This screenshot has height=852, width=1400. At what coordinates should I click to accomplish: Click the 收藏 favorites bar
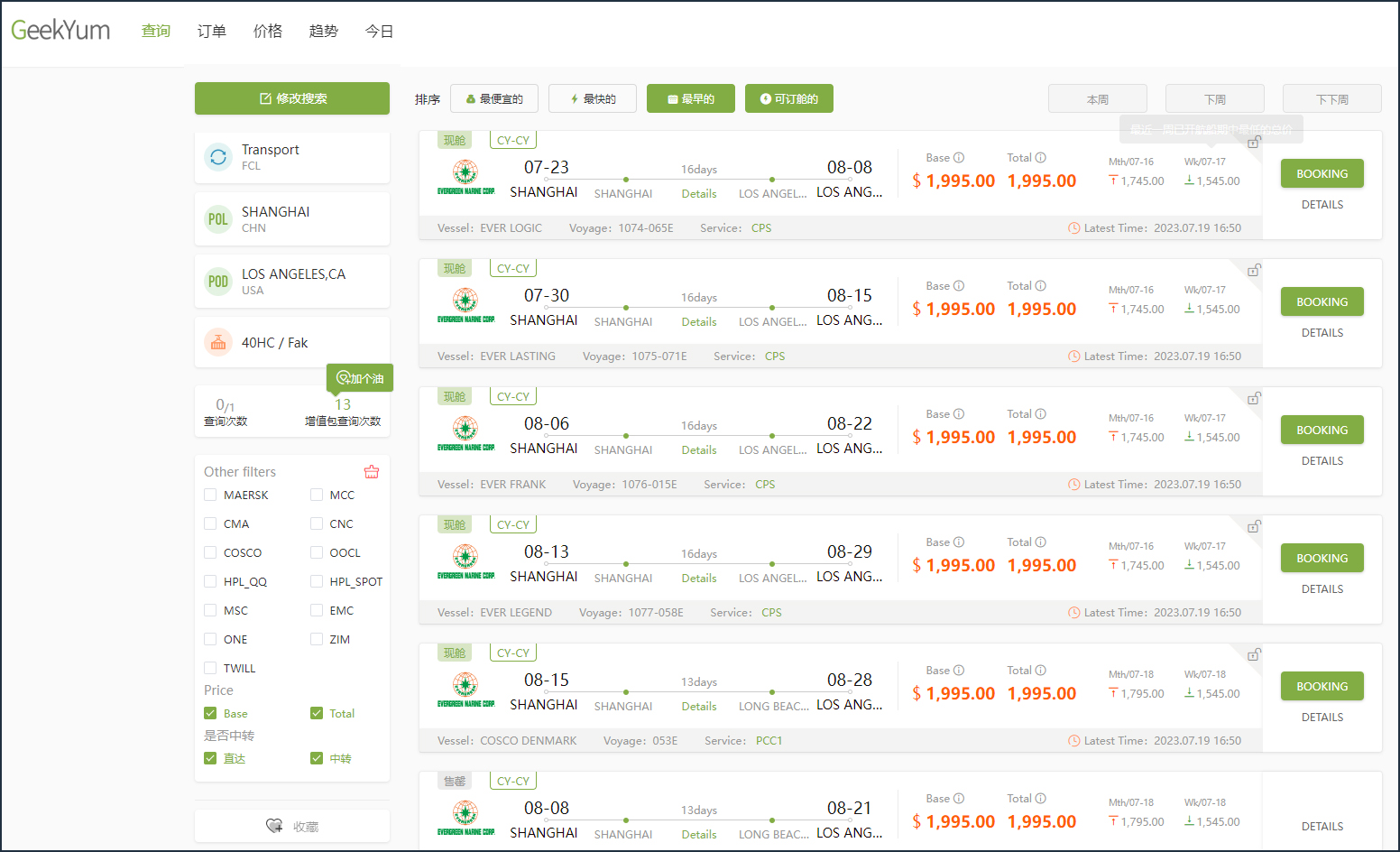292,826
